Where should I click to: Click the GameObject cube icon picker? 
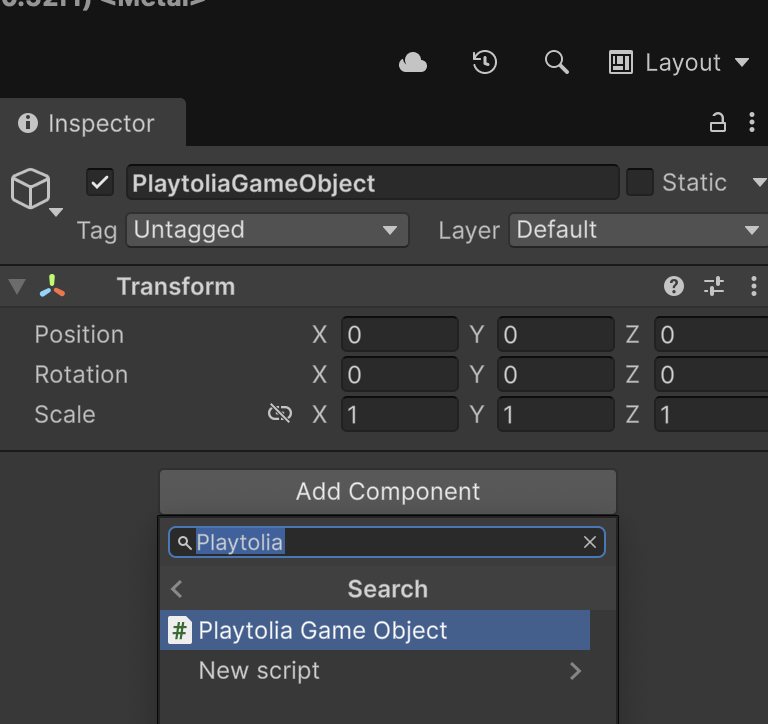coord(35,191)
